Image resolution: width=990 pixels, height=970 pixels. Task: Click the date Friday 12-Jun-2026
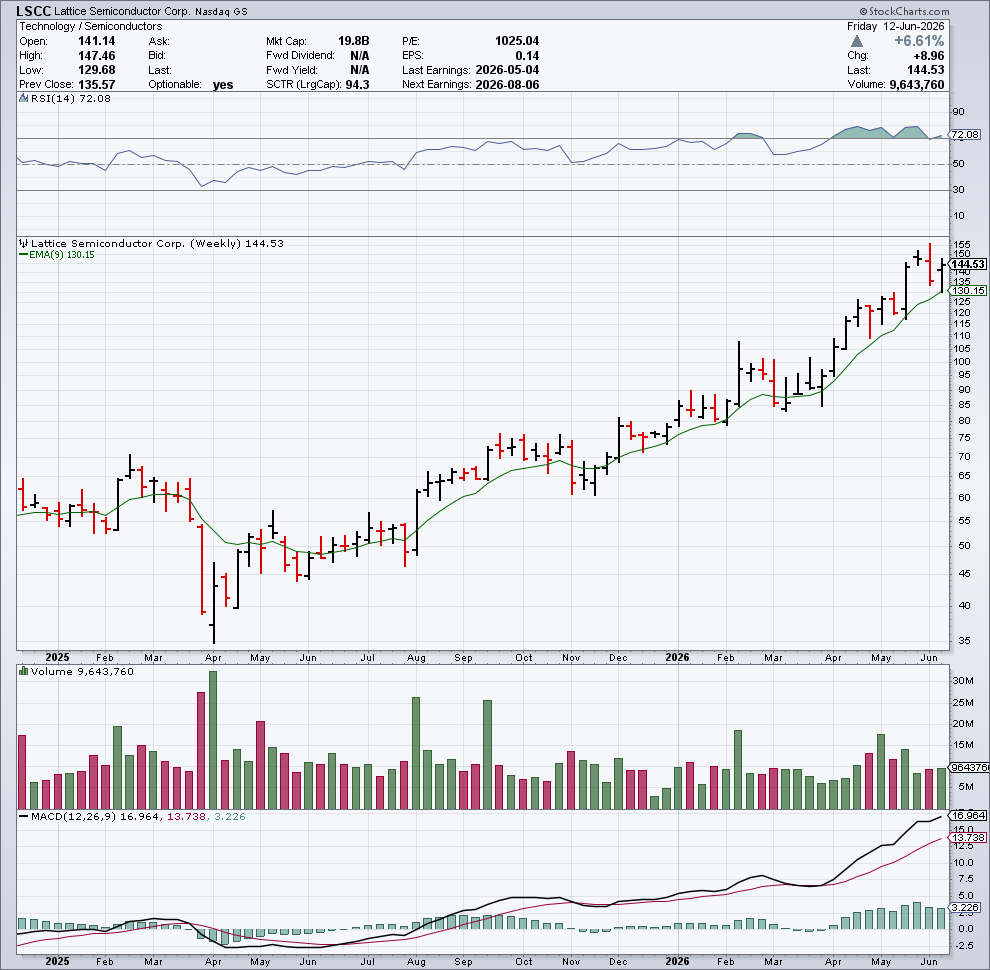point(895,27)
